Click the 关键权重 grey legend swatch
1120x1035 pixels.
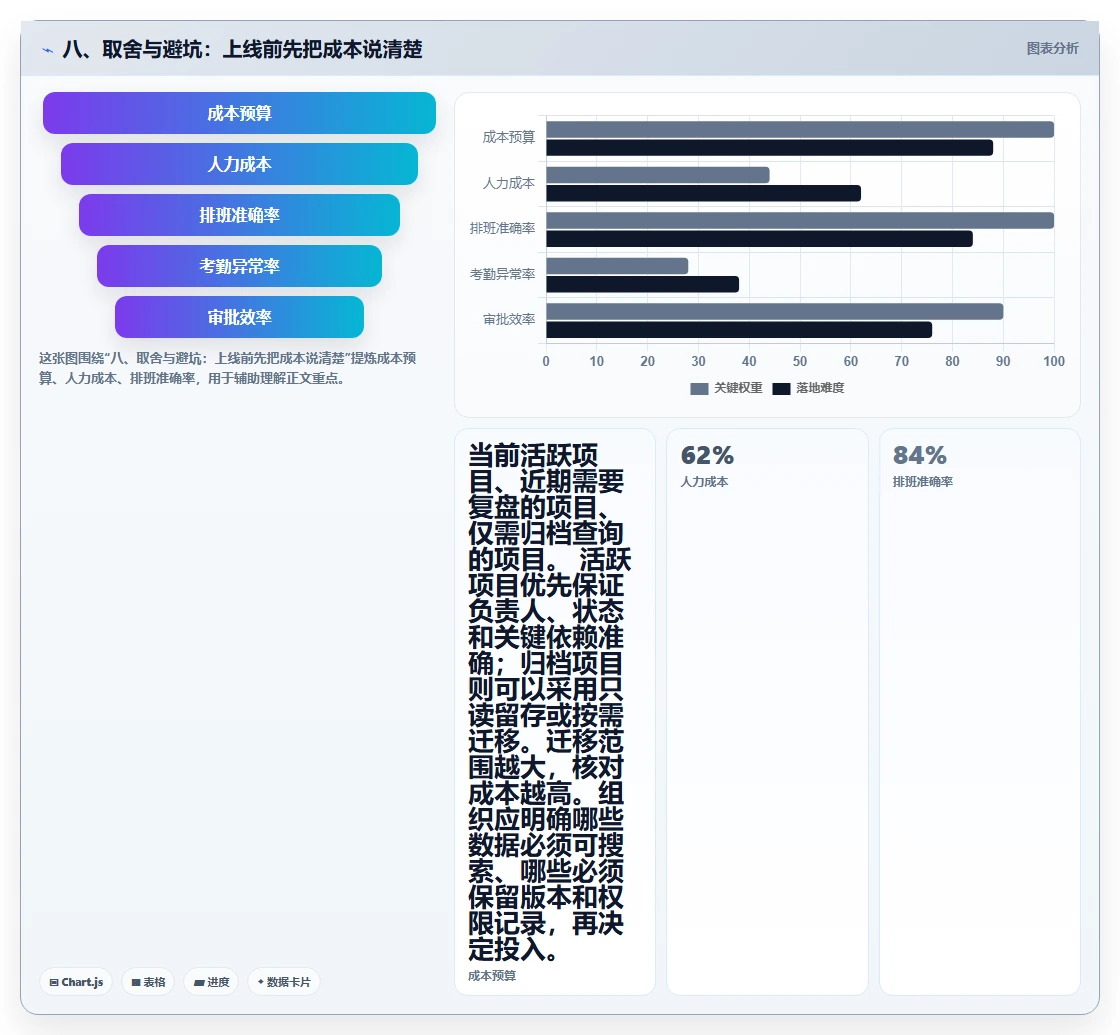pos(699,389)
